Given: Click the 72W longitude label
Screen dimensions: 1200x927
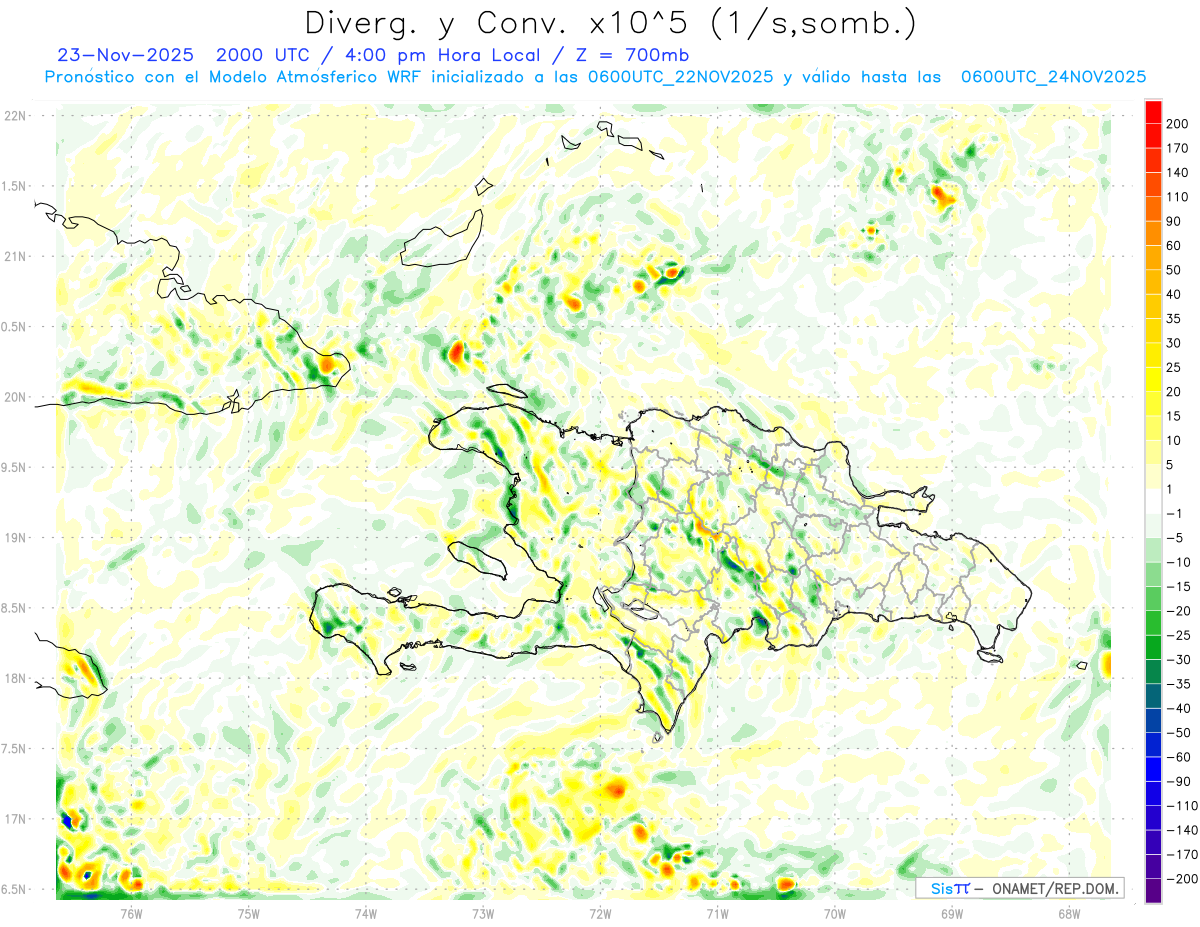Looking at the screenshot, I should coord(600,913).
